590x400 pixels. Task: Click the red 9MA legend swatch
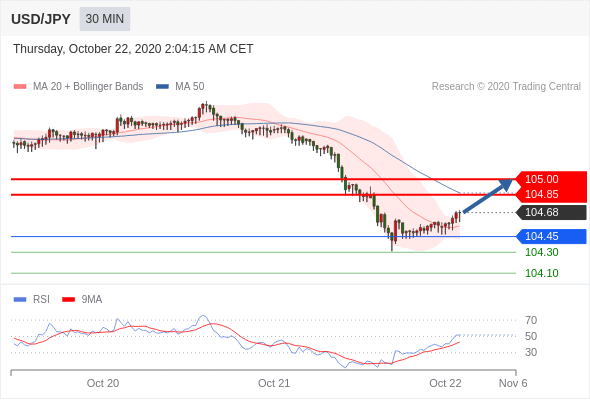click(68, 300)
